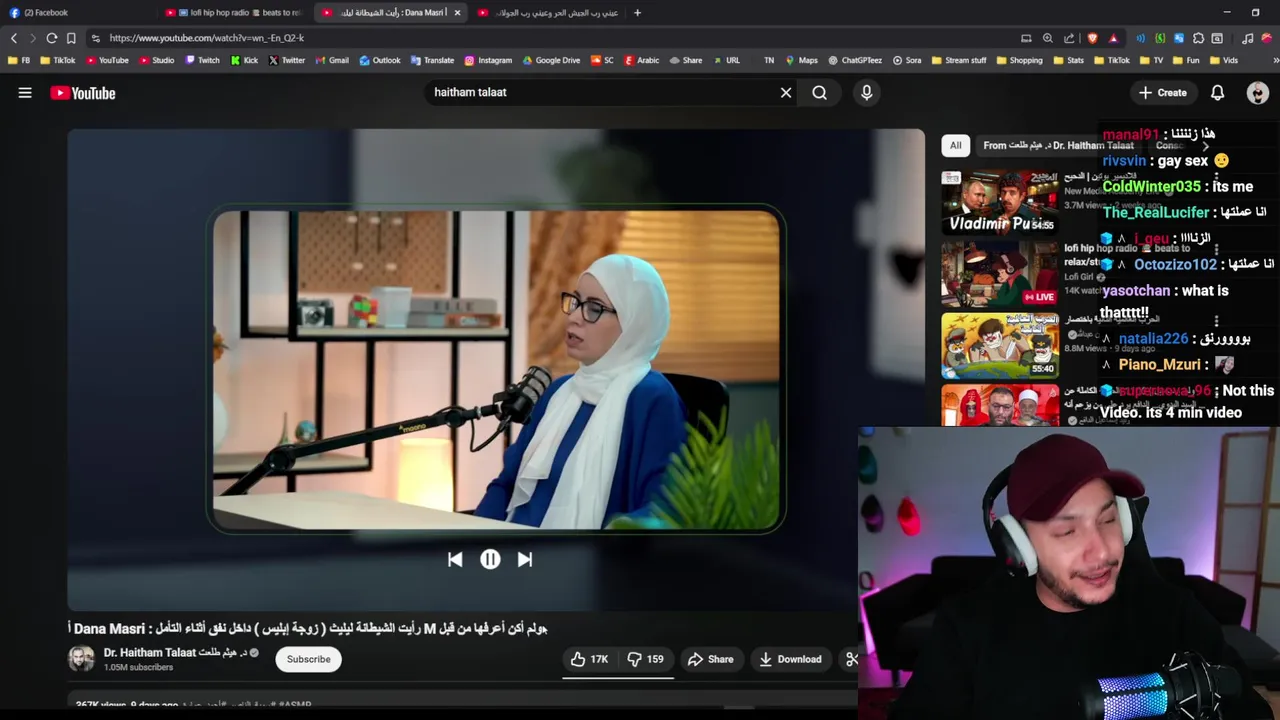Open the red-background three men video thumbnail
The width and height of the screenshot is (1280, 720).
pos(1000,406)
